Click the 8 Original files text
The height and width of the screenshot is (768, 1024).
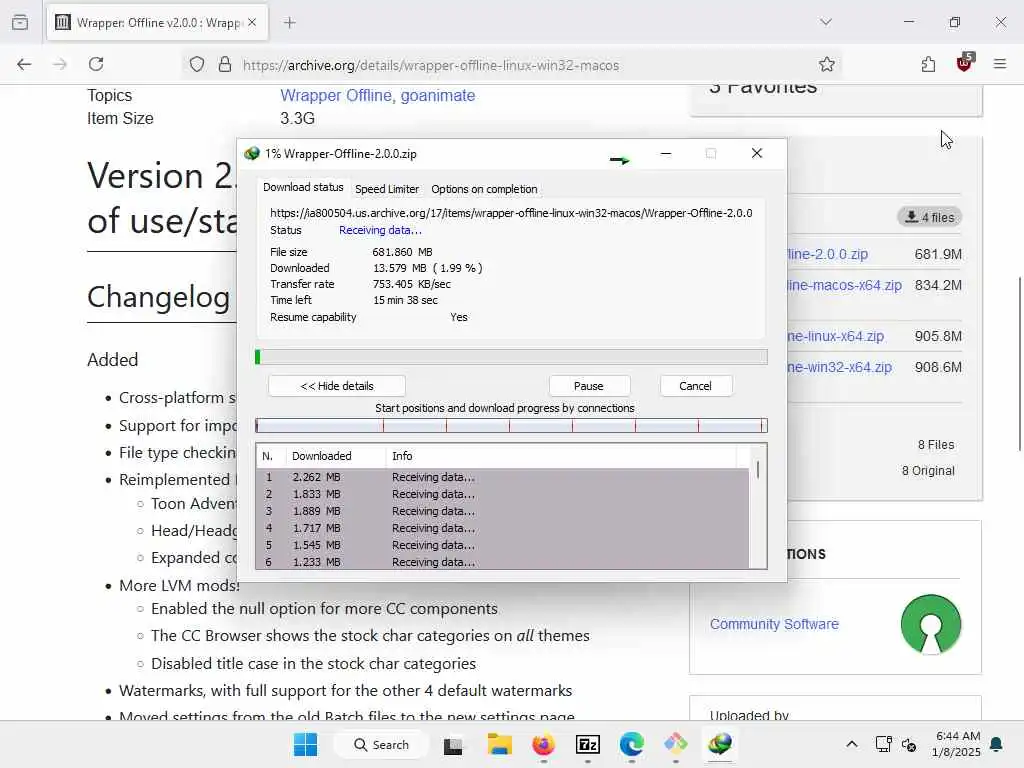click(x=928, y=471)
